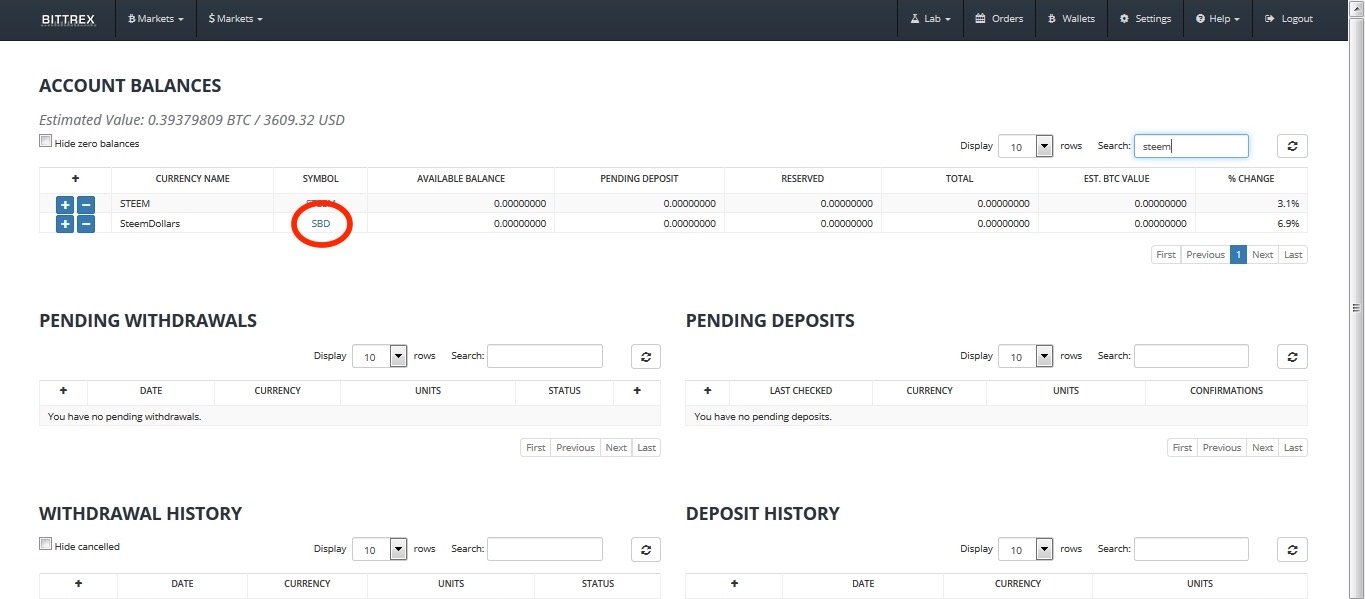The width and height of the screenshot is (1365, 599).
Task: Click the plus deposit button for STEEM
Action: 65,204
